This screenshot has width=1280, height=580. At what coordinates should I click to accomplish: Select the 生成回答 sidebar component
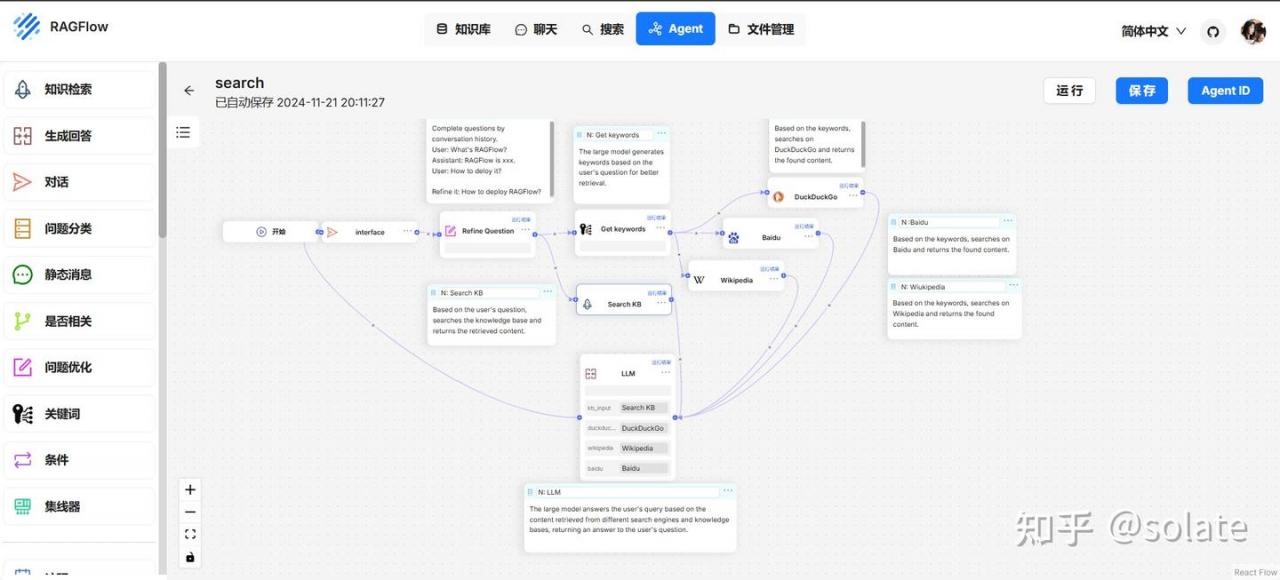click(80, 136)
